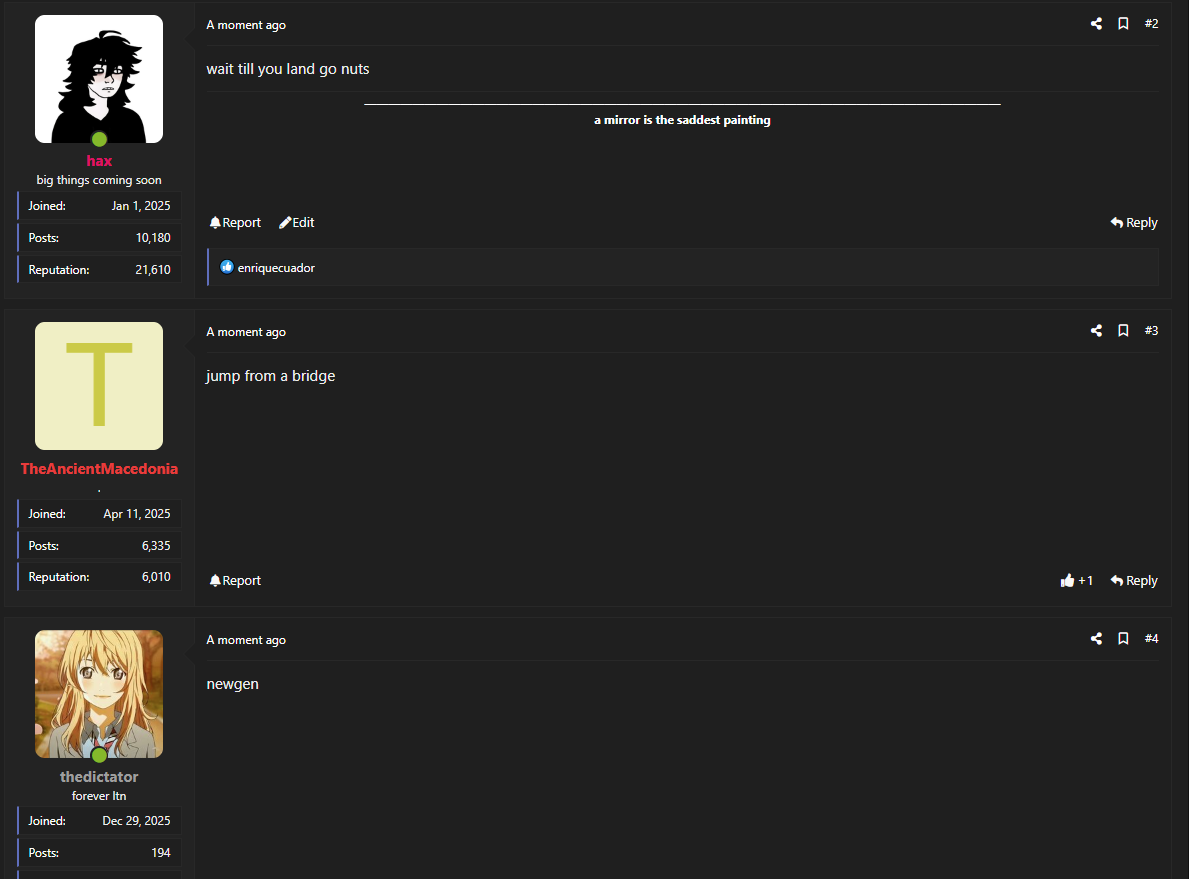Click thedictator's anime avatar image
This screenshot has width=1189, height=879.
(x=99, y=693)
